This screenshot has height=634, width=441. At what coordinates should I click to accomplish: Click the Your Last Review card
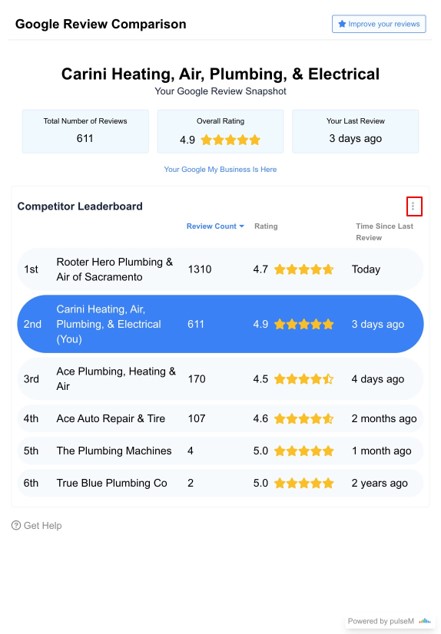pyautogui.click(x=355, y=131)
